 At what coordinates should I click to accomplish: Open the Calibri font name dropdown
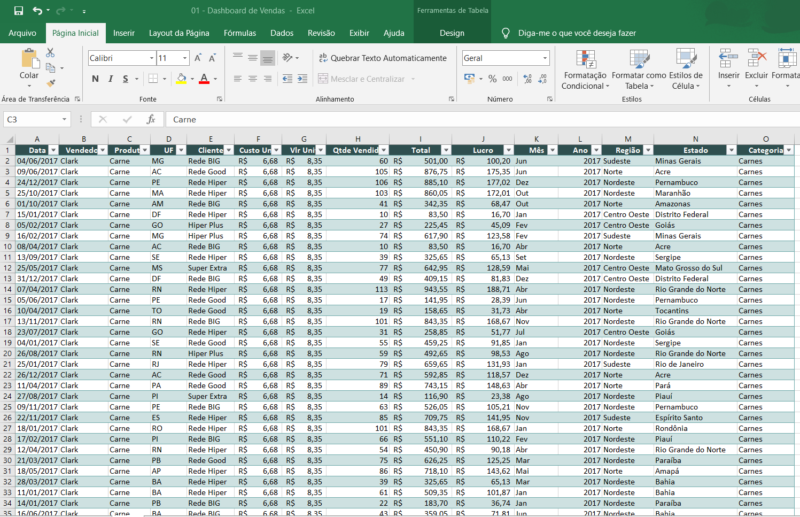151,58
